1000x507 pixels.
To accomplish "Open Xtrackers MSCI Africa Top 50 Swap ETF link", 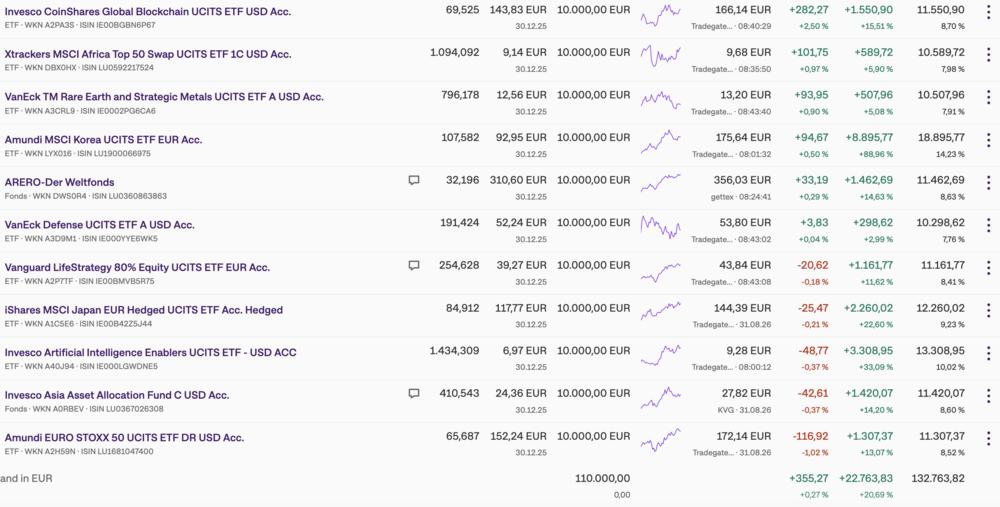I will (148, 54).
